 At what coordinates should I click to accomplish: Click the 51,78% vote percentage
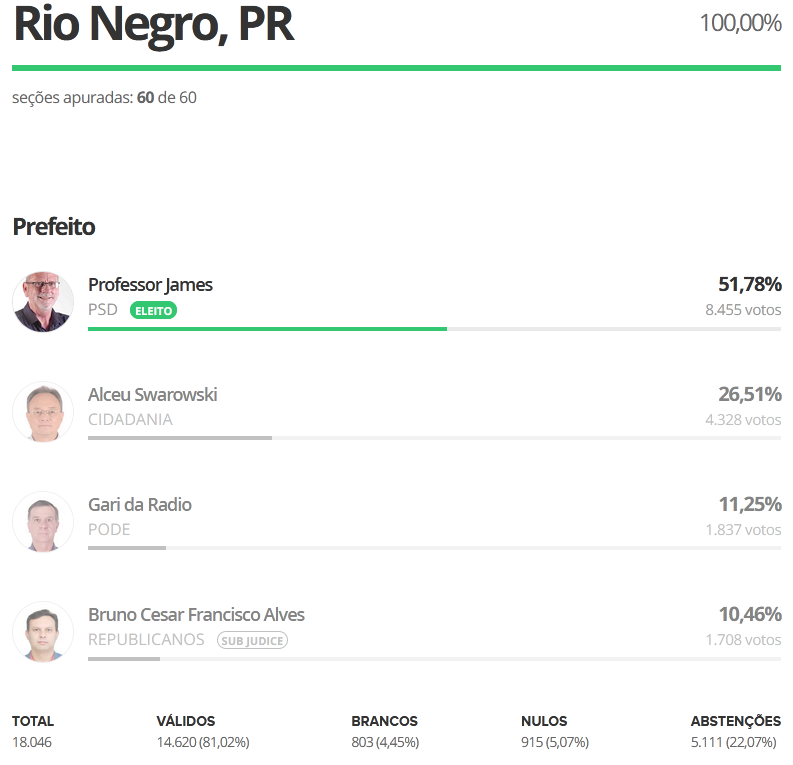pyautogui.click(x=750, y=284)
